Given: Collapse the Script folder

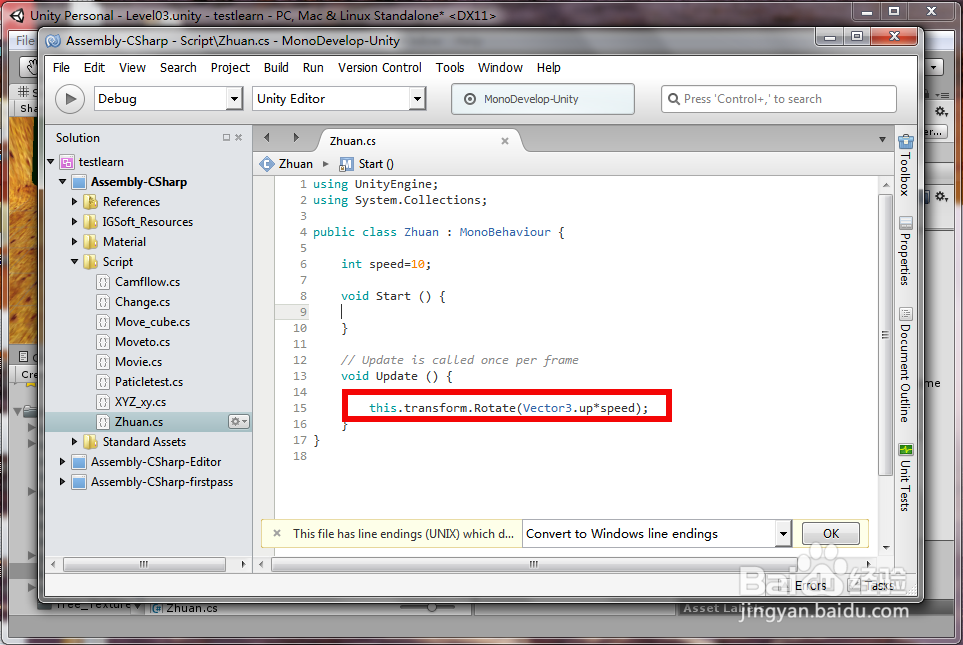Looking at the screenshot, I should [x=74, y=262].
